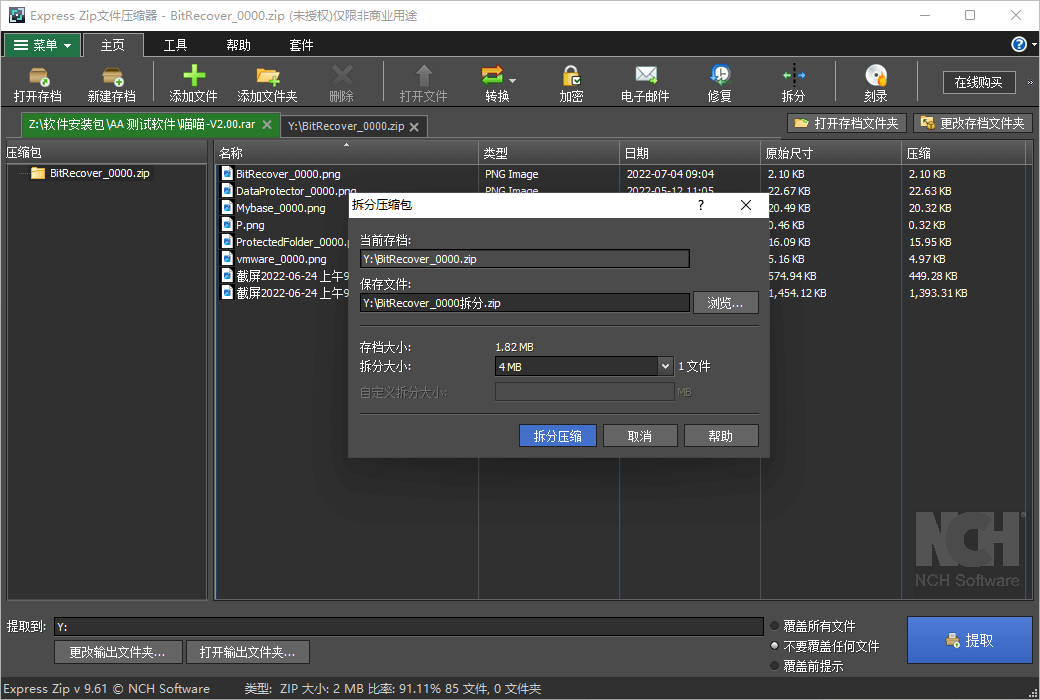Screen dimensions: 1040x700
Task: Click 在线购买 button
Action: [x=979, y=82]
